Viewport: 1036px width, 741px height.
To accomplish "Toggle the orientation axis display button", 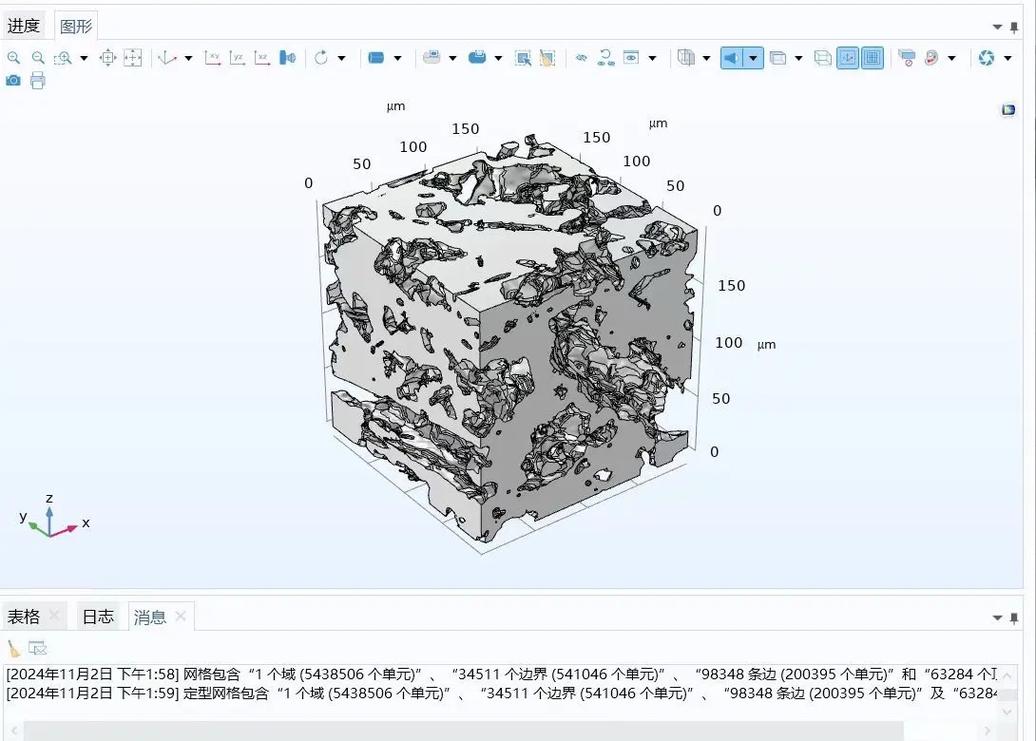I will pyautogui.click(x=848, y=58).
